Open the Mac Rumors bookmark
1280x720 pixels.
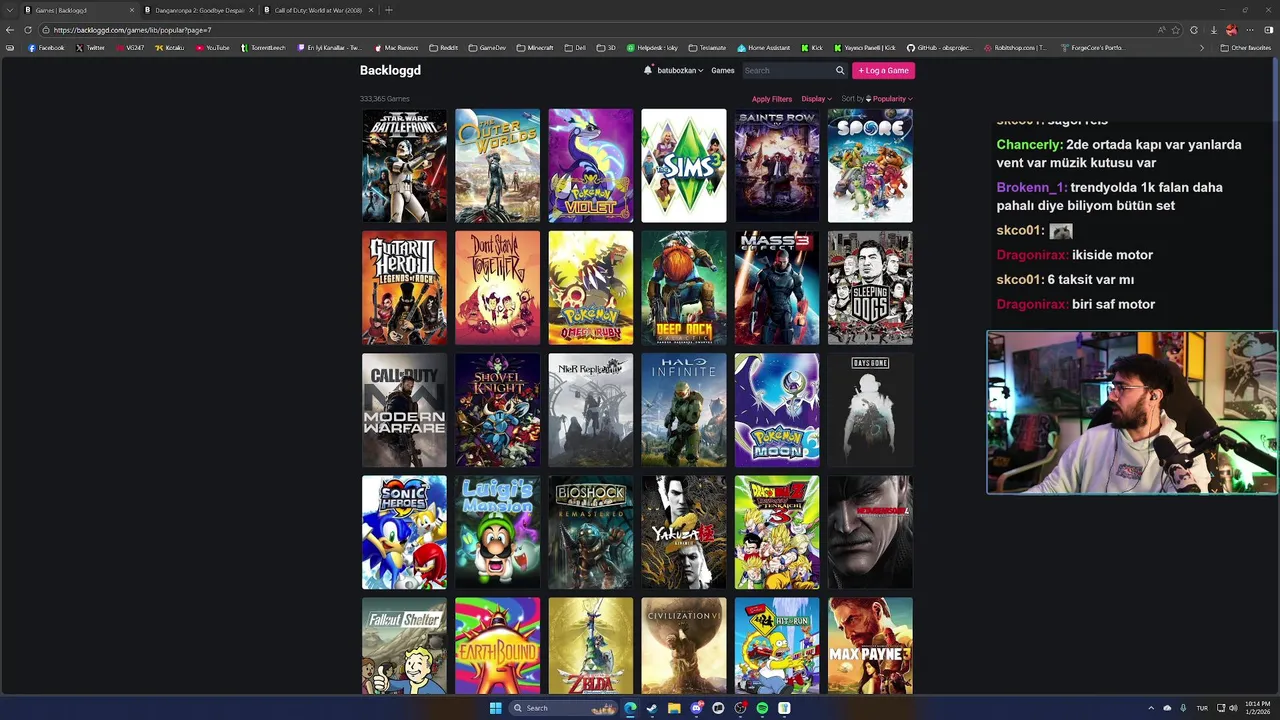tap(396, 48)
